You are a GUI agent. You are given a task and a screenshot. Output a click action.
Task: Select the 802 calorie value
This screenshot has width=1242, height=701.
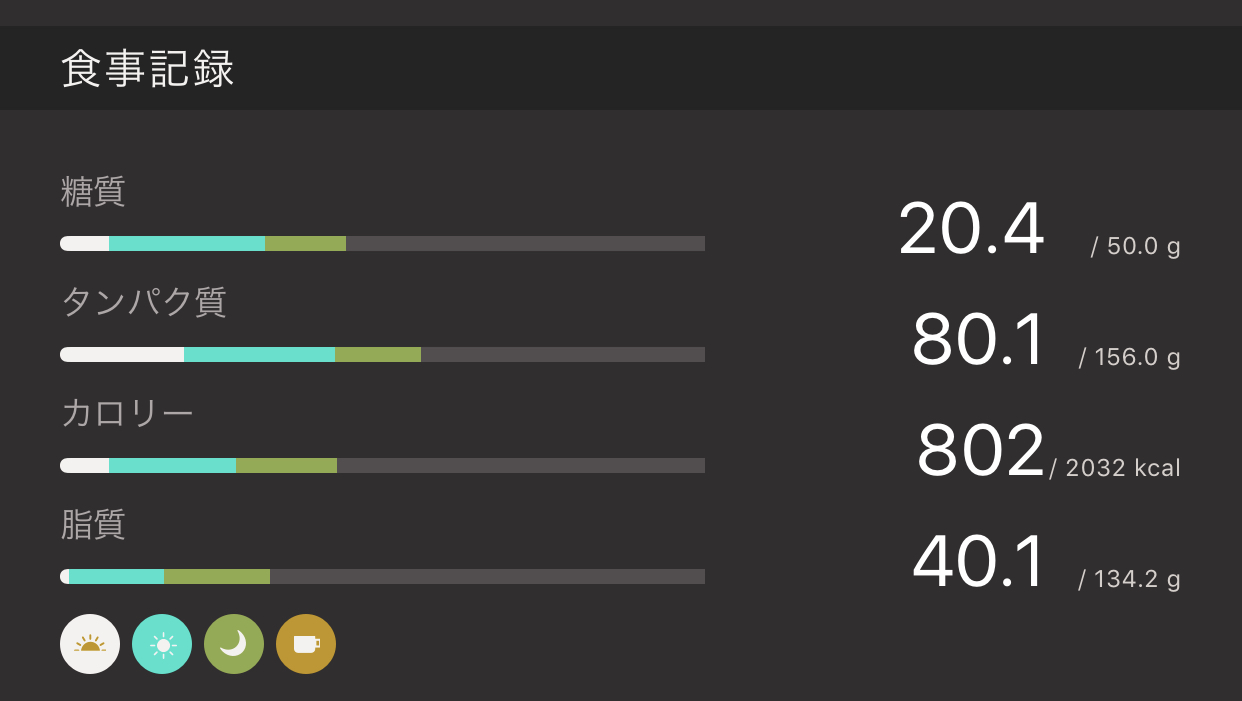tap(980, 452)
